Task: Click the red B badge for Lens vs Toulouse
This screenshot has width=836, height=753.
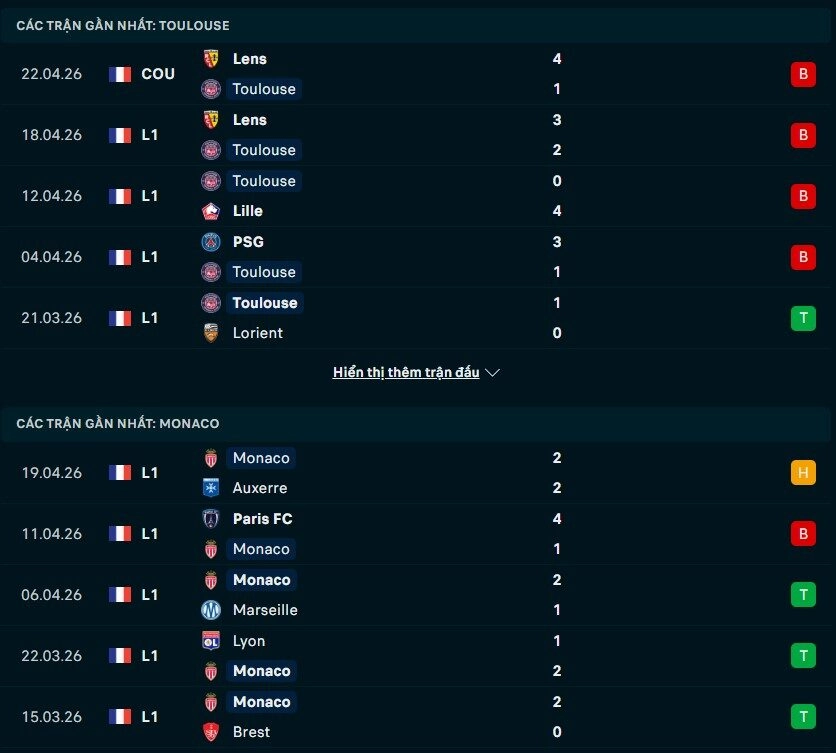Action: coord(803,74)
